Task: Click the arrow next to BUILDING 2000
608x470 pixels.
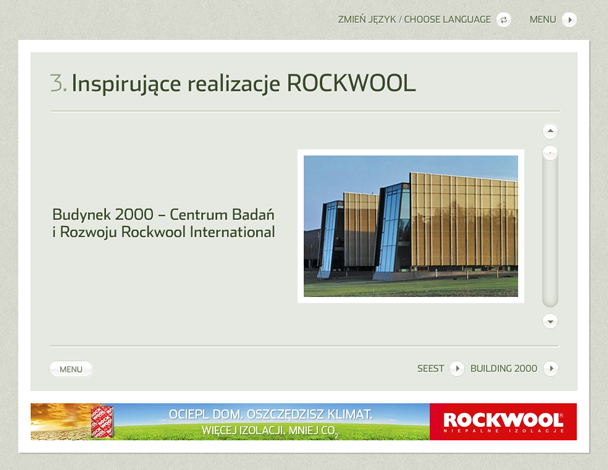Action: (550, 368)
